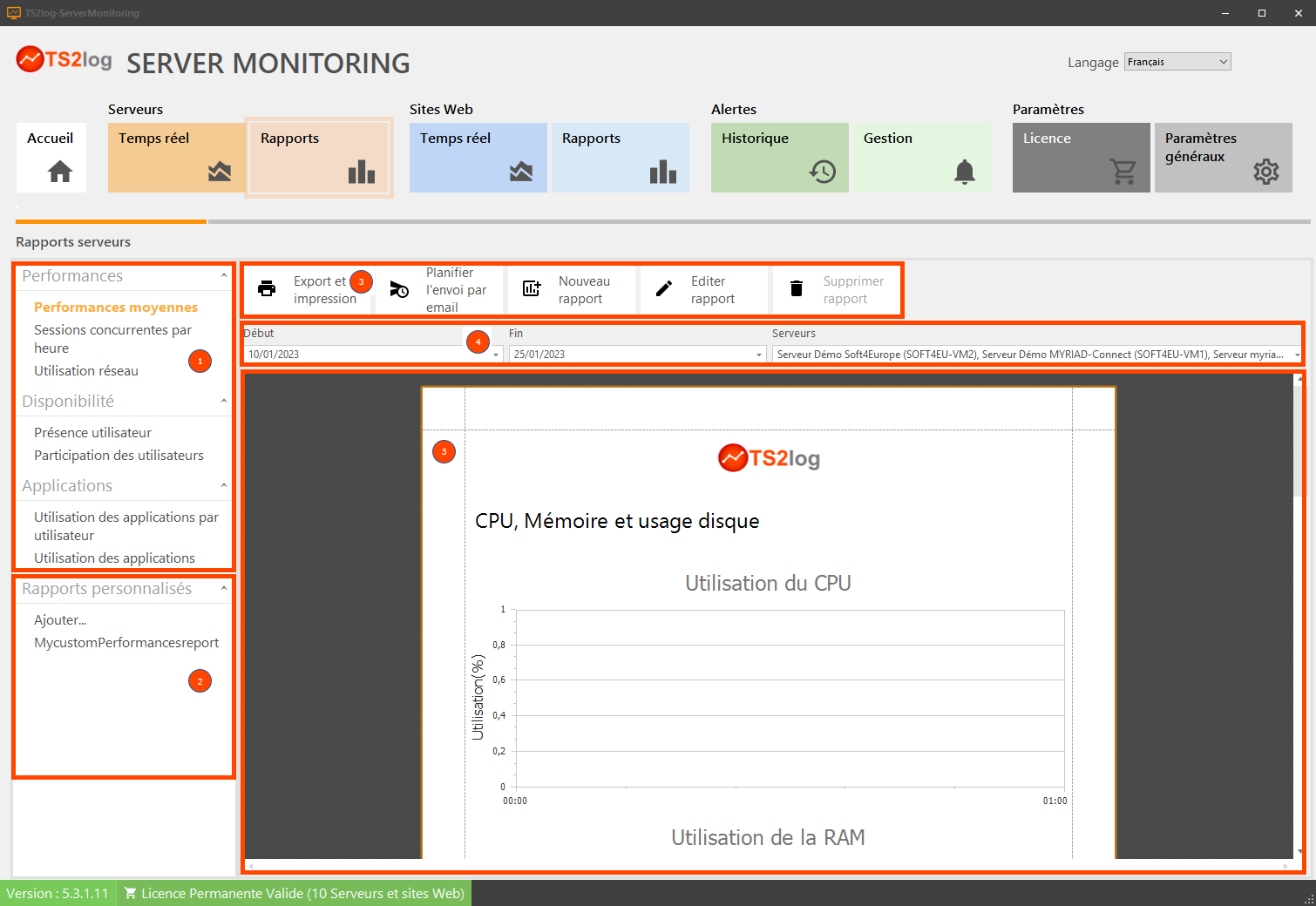Select Ajouter... custom report entry
This screenshot has height=906, width=1316.
[60, 620]
